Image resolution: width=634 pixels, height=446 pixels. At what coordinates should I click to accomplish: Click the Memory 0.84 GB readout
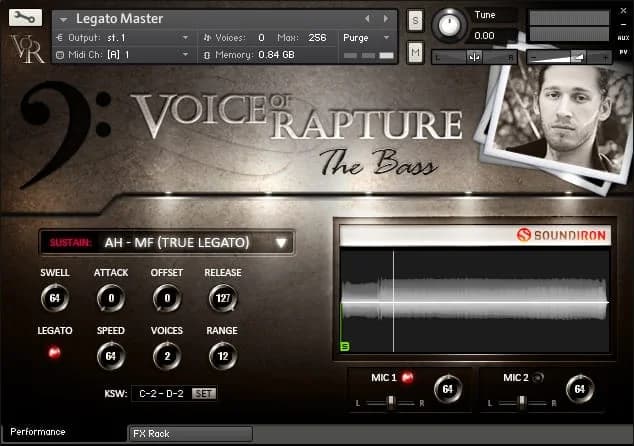point(276,55)
